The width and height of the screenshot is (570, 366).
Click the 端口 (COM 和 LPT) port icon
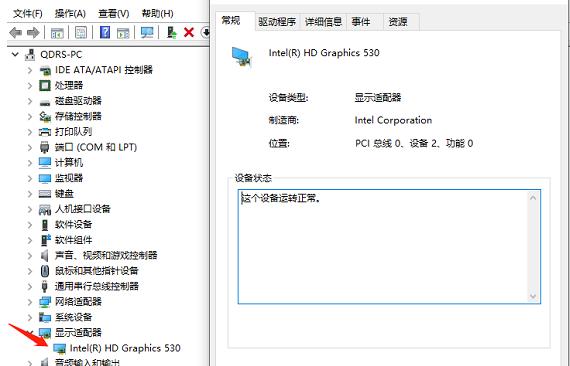pyautogui.click(x=45, y=147)
